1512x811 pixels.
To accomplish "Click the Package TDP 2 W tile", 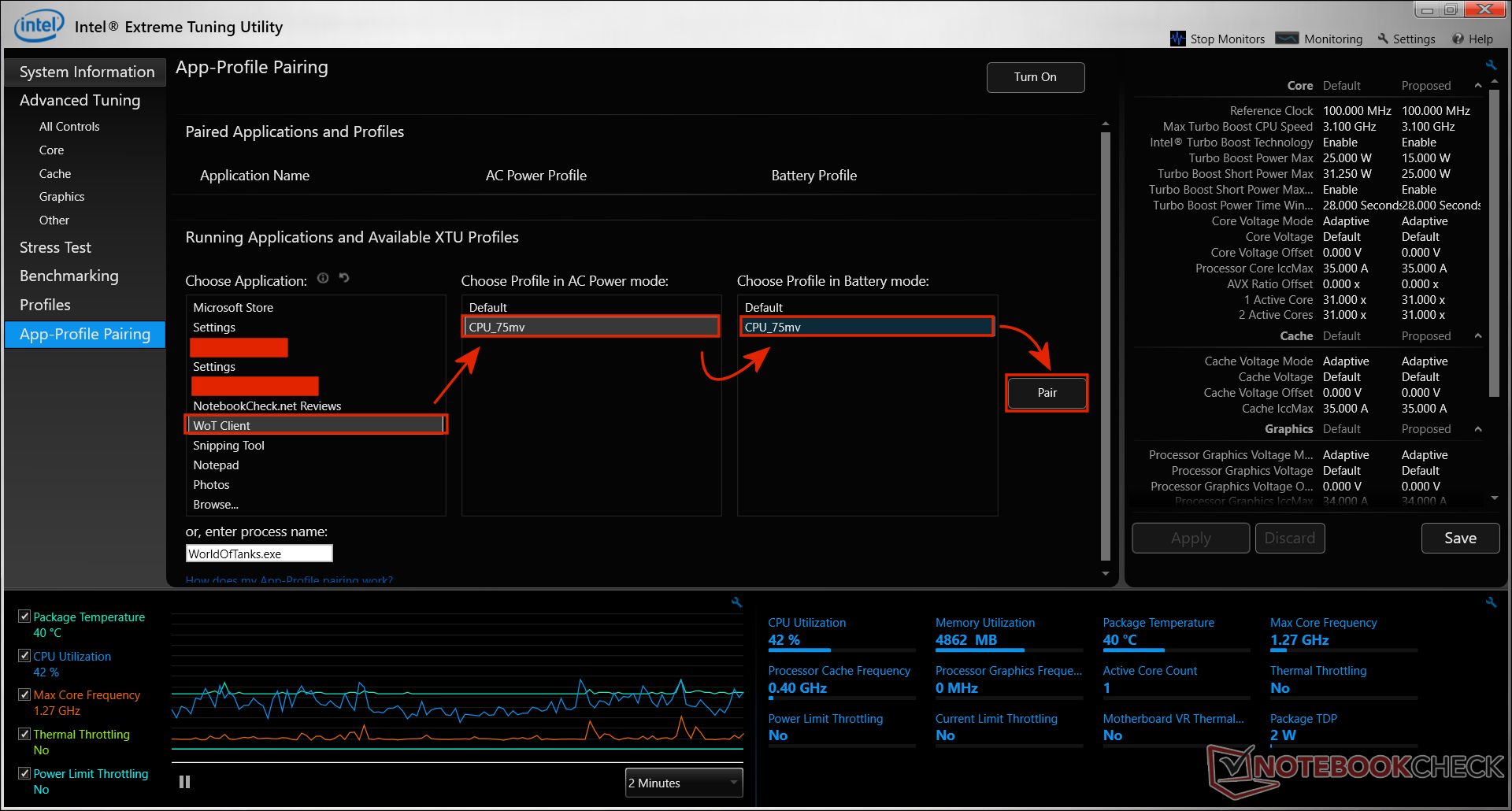I will point(1343,728).
